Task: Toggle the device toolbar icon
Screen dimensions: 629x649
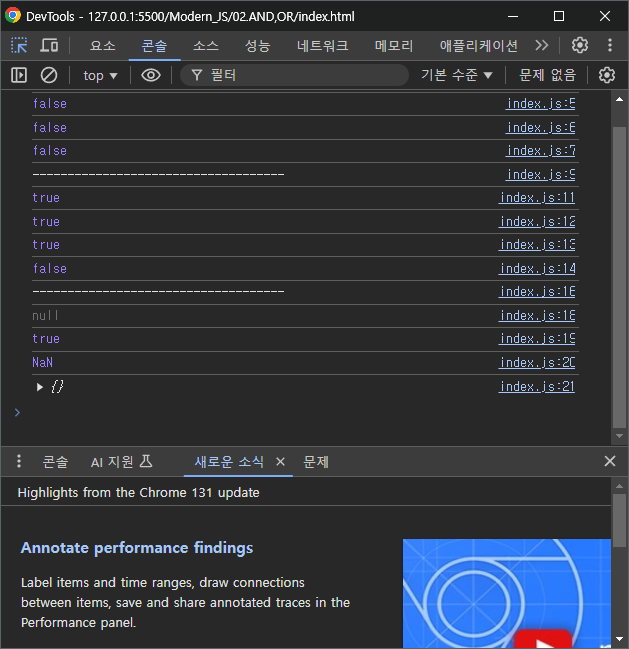Action: pos(49,45)
